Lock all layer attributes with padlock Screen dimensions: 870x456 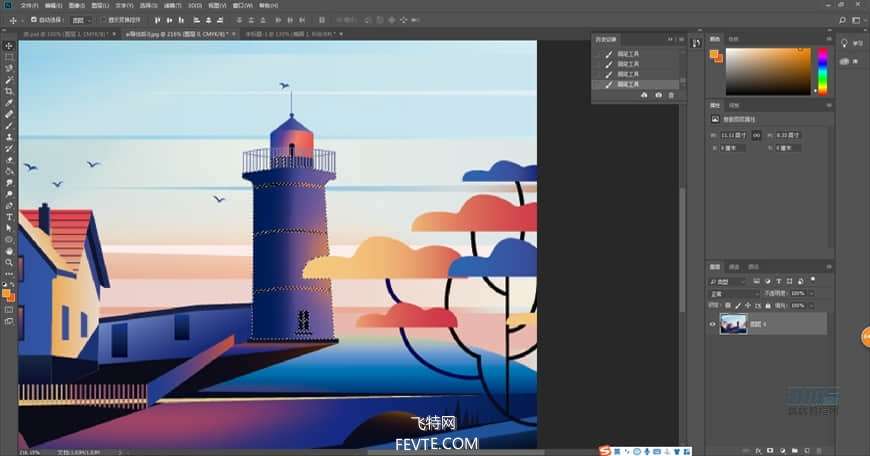(x=768, y=306)
